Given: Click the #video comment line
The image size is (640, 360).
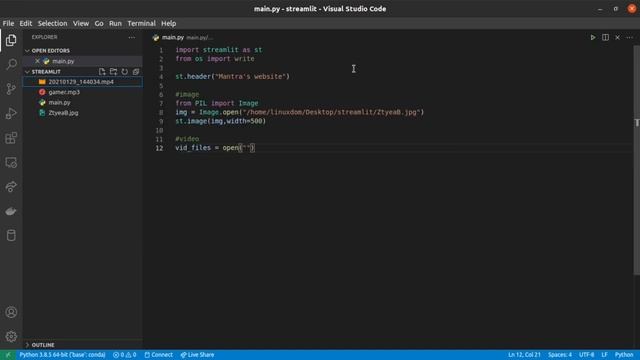Looking at the screenshot, I should coord(187,139).
